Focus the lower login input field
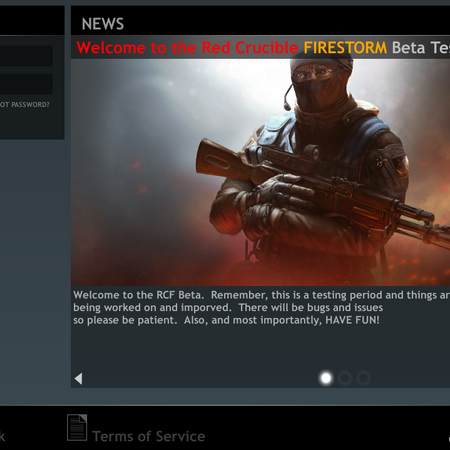The width and height of the screenshot is (450, 450). (x=26, y=84)
